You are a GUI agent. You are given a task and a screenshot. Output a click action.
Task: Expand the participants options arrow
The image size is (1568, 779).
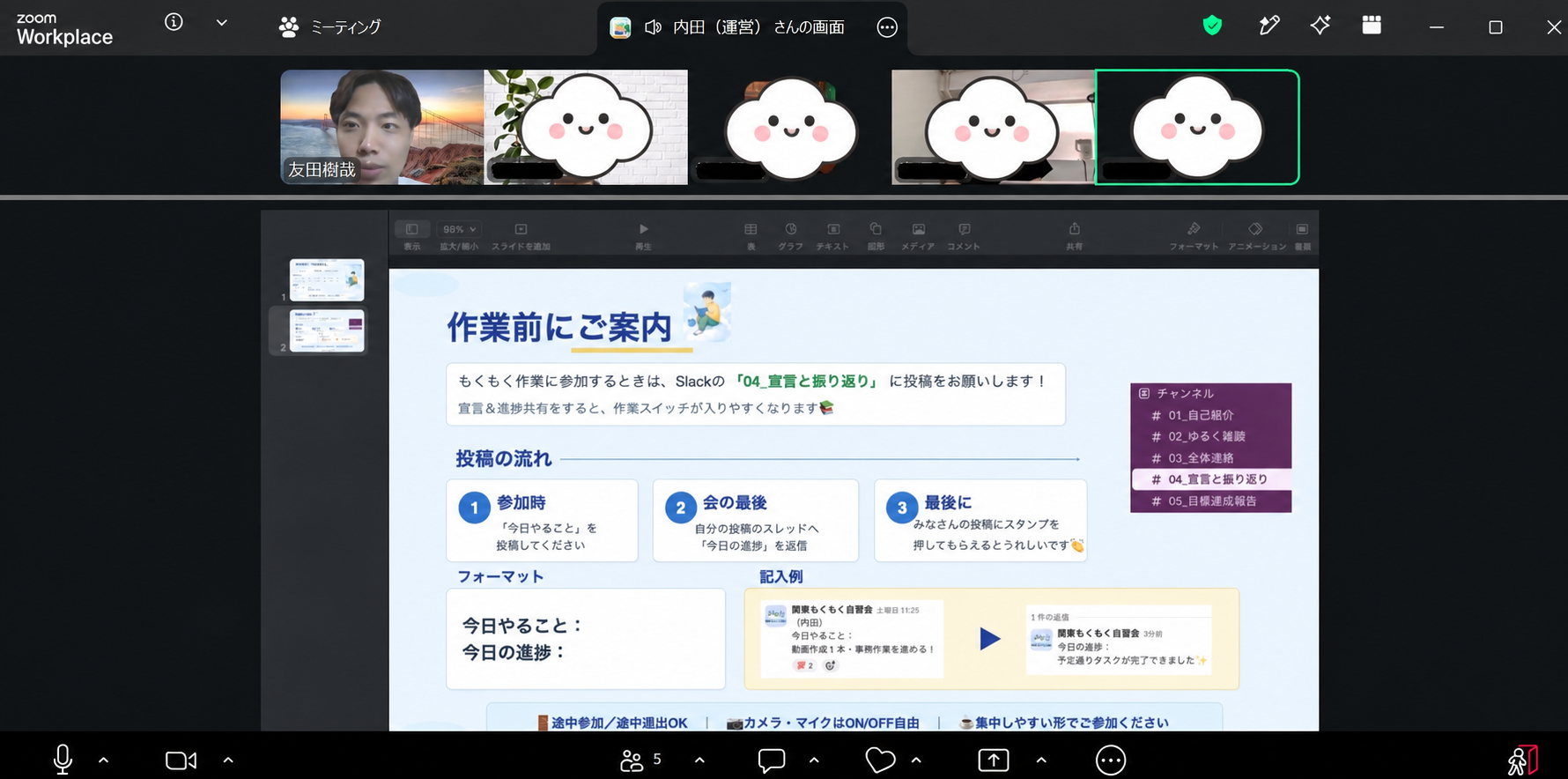(x=699, y=760)
